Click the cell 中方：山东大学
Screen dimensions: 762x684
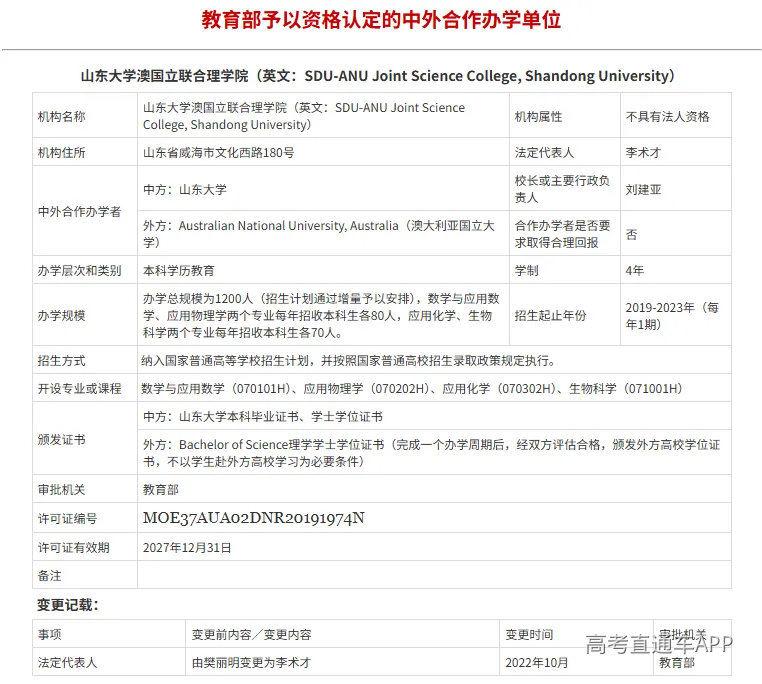coord(324,188)
